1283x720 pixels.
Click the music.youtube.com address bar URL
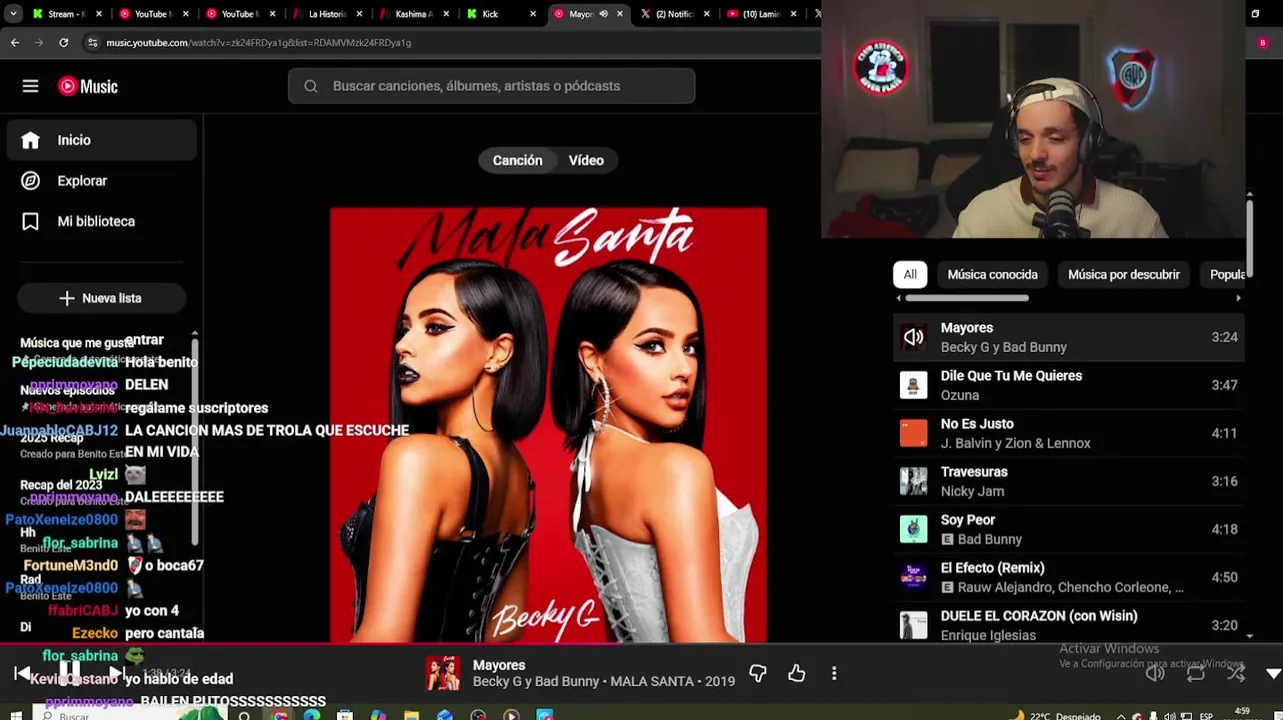pos(258,43)
